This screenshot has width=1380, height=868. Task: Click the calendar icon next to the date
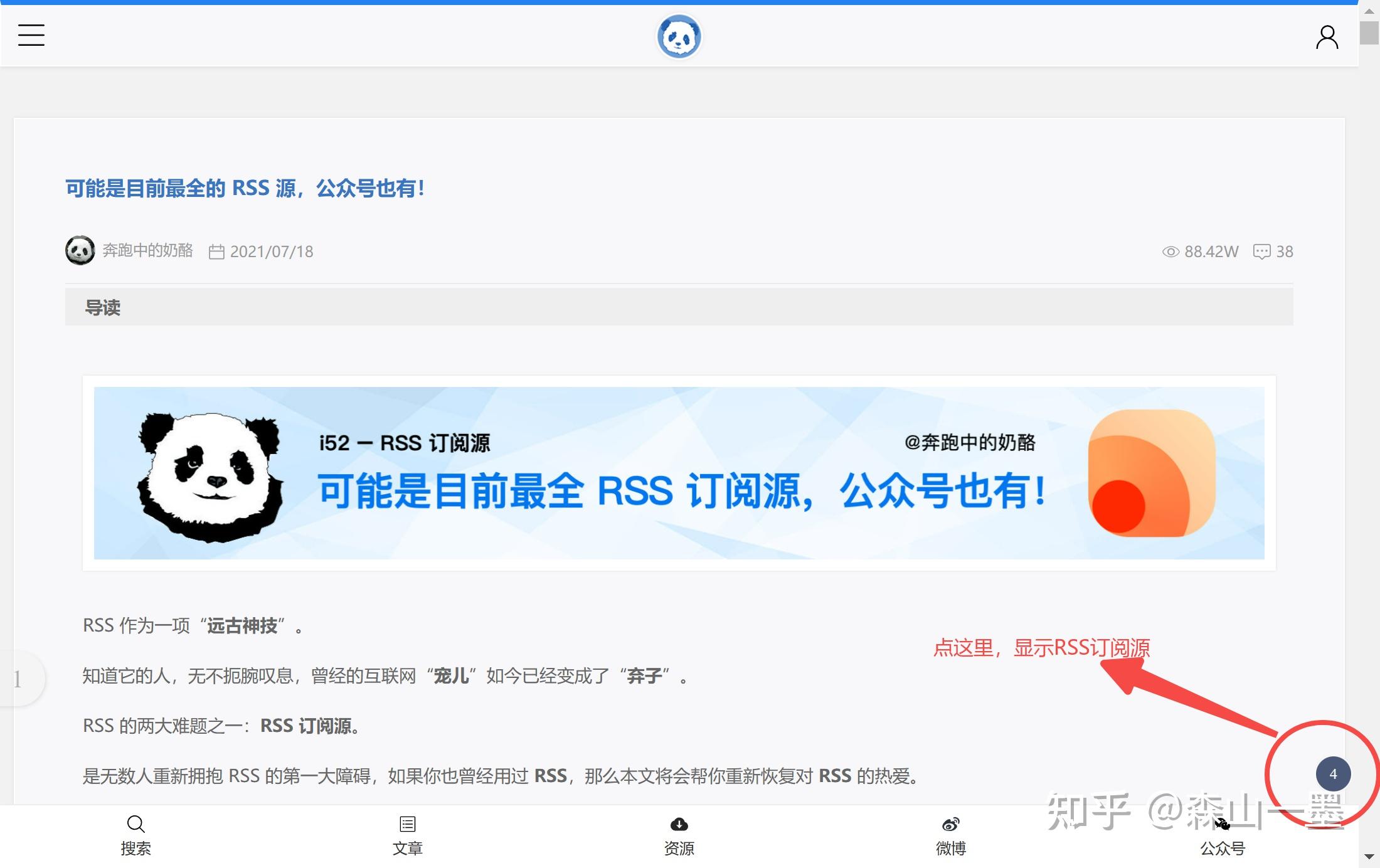click(x=216, y=251)
